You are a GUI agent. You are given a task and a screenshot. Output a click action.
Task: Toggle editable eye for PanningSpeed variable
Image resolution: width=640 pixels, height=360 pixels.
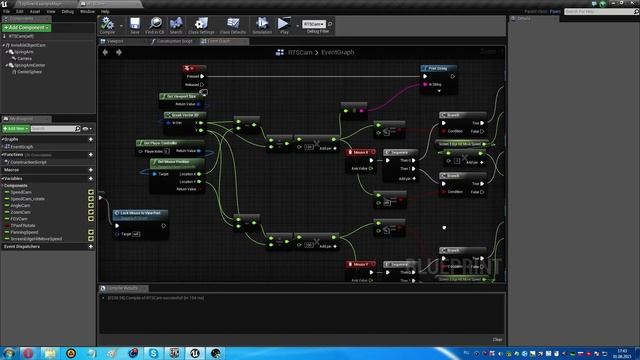pos(91,232)
